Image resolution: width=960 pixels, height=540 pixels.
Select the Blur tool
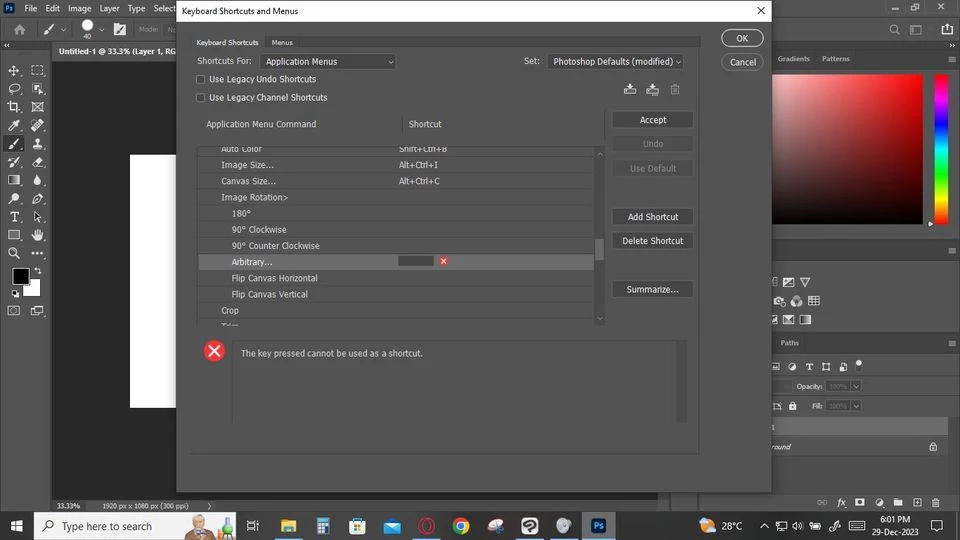(x=37, y=180)
